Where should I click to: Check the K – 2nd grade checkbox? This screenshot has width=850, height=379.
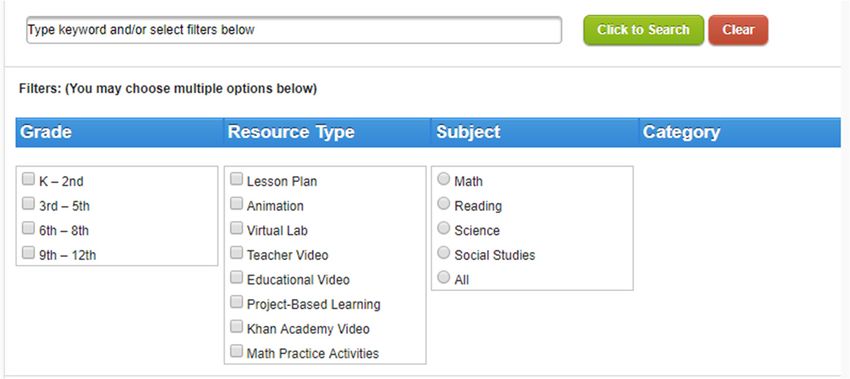[x=28, y=179]
